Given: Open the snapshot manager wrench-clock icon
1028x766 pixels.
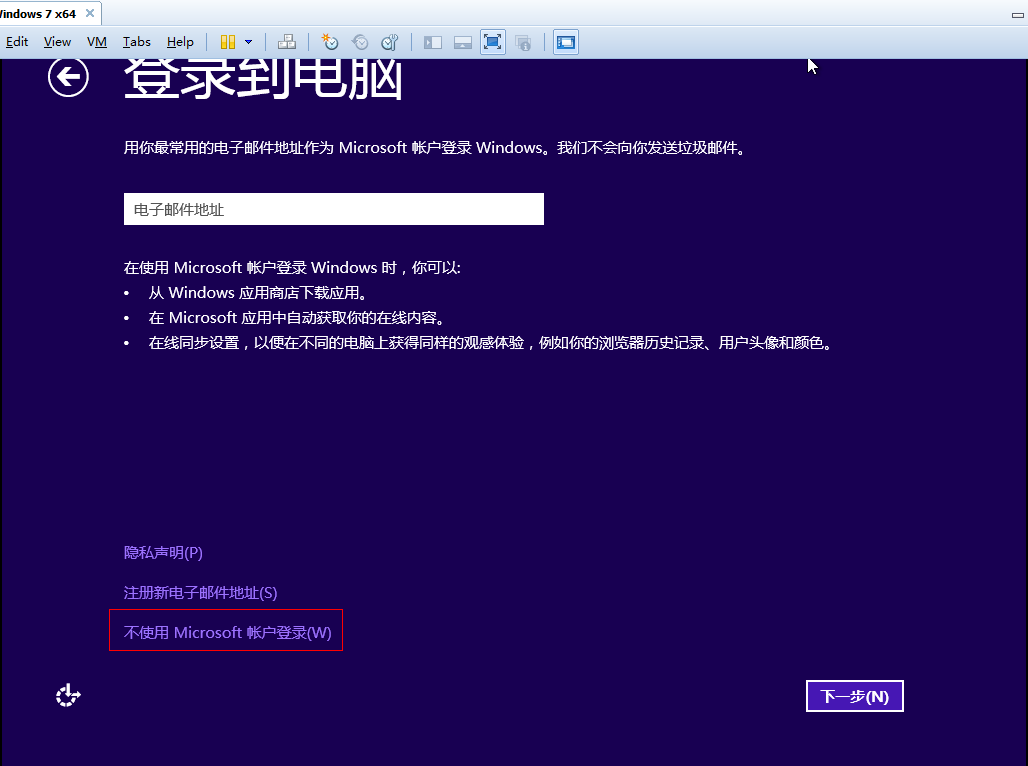Looking at the screenshot, I should tap(390, 42).
